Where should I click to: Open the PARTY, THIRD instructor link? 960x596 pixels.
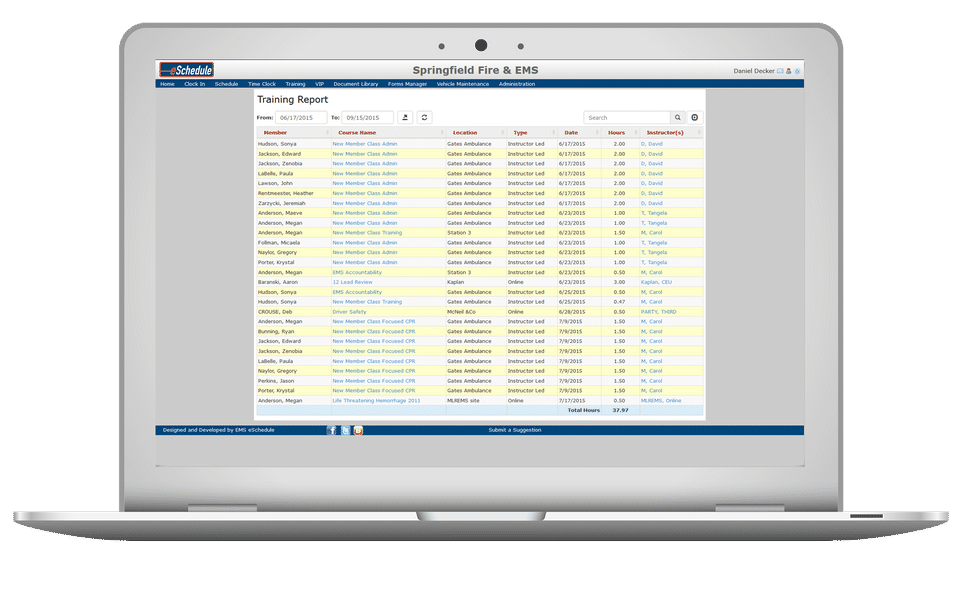point(659,312)
